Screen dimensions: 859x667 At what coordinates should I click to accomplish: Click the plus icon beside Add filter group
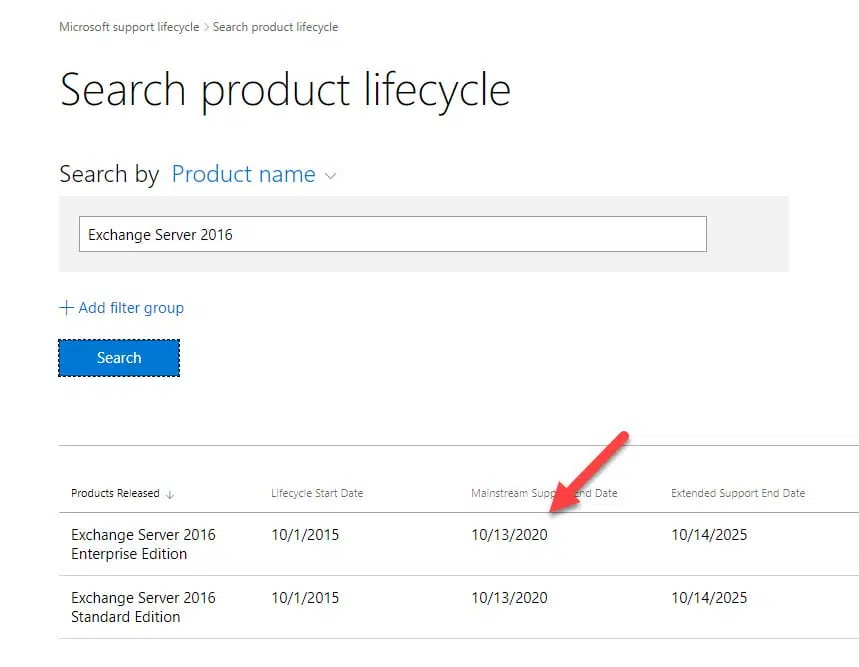(66, 308)
